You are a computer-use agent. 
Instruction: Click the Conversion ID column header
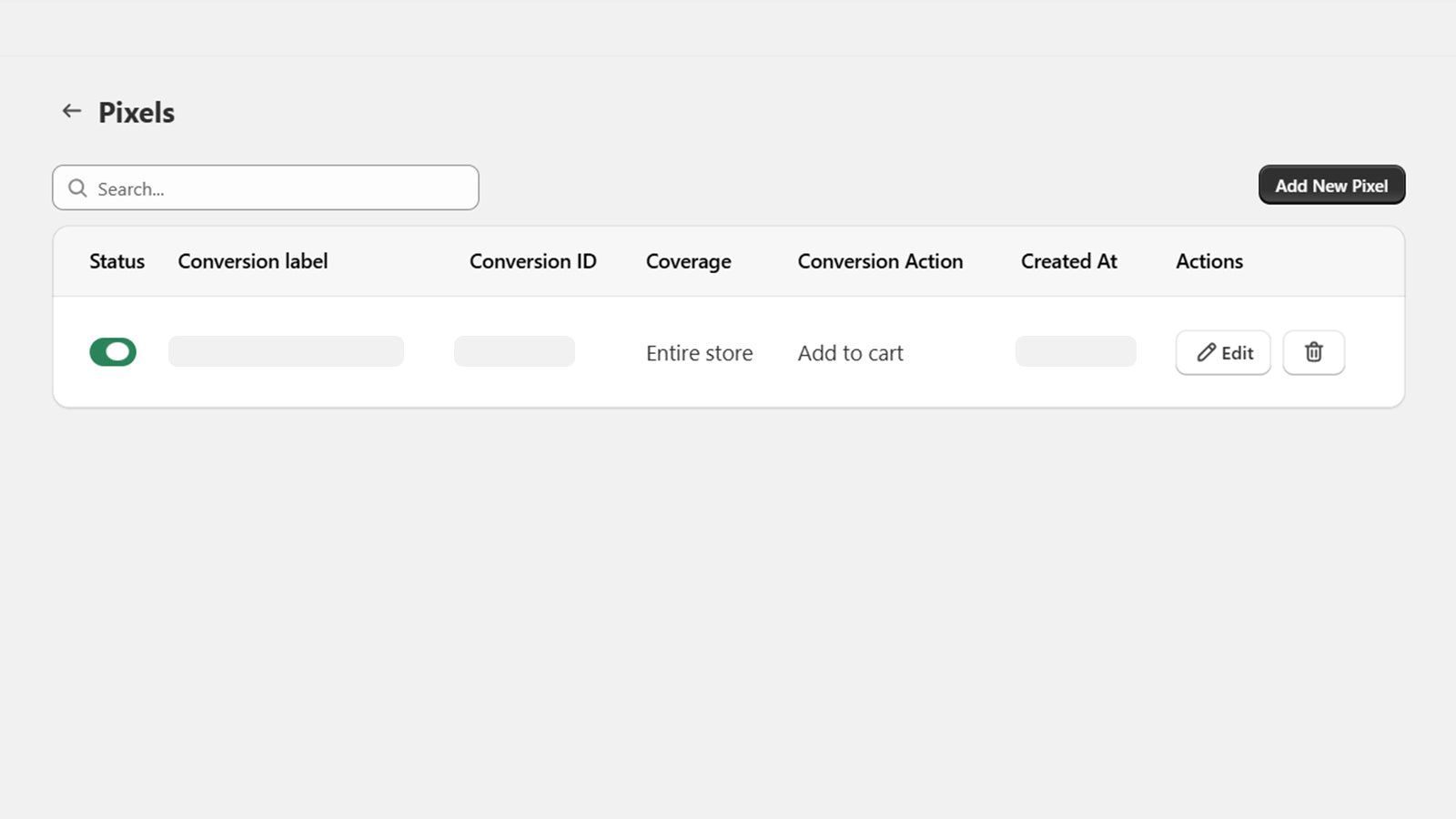tap(533, 261)
